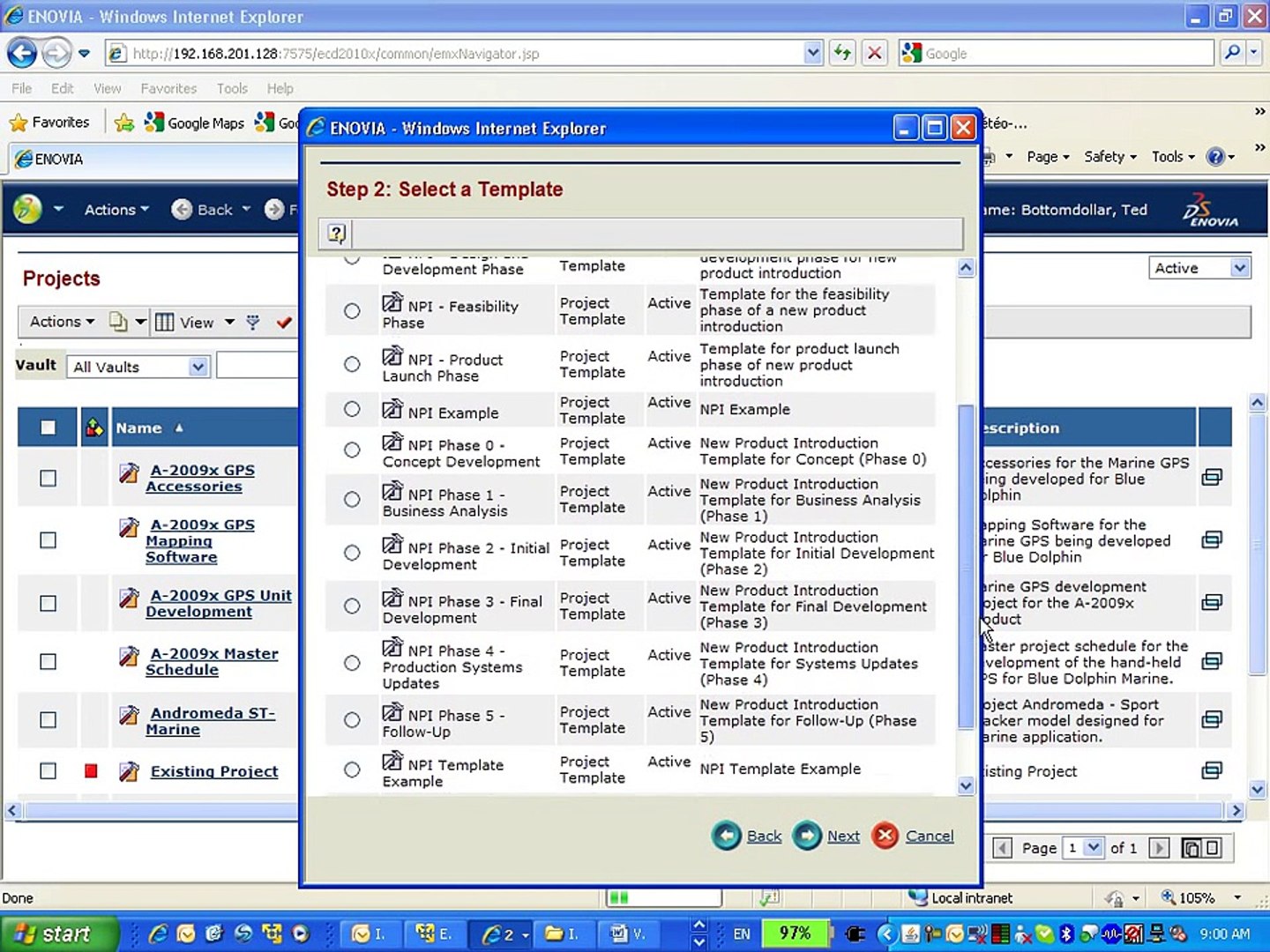Screen dimensions: 1270x952
Task: Click the red checkmark icon in Projects toolbar
Action: click(284, 323)
